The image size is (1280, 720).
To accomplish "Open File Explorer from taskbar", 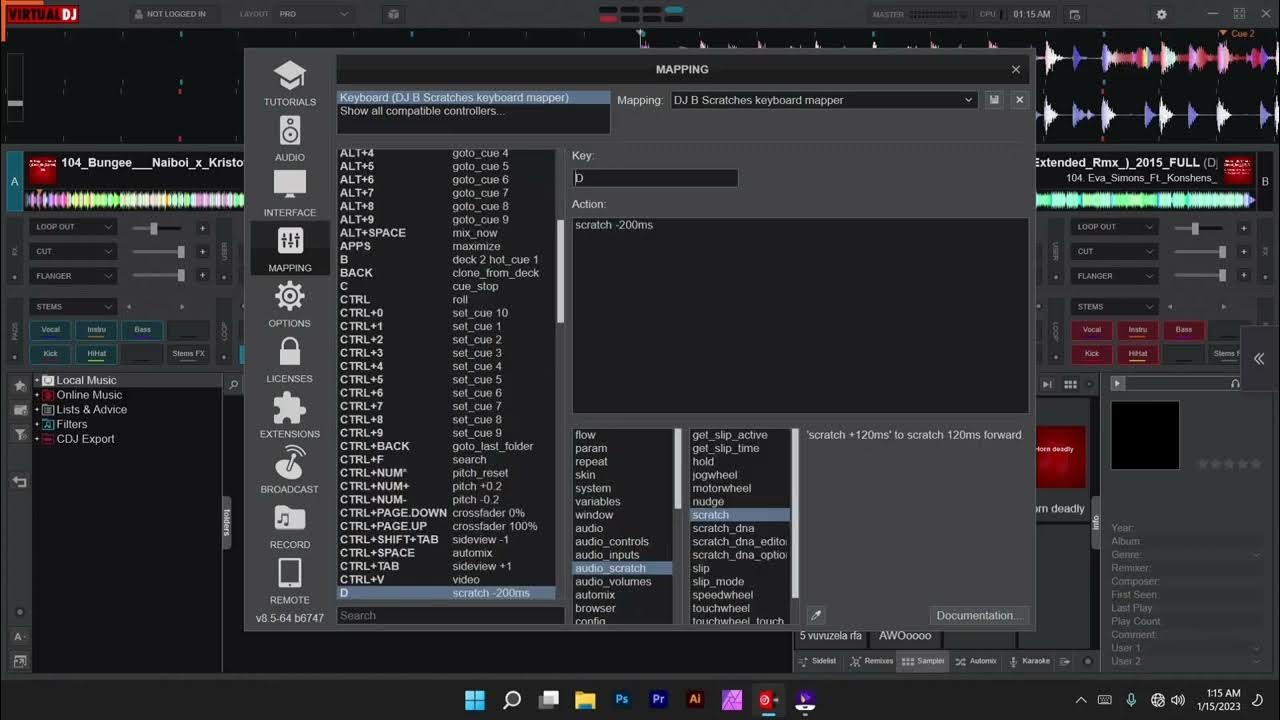I will (585, 699).
